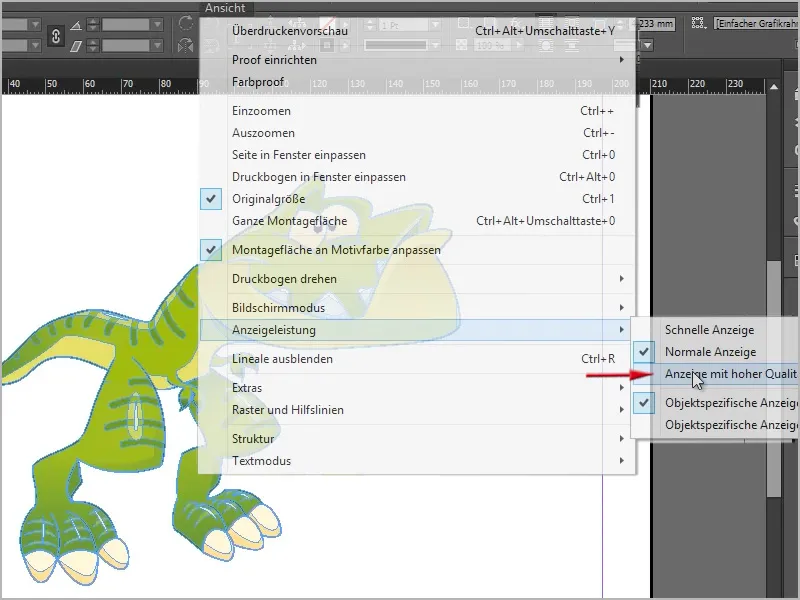Select Schnelle Anzeige

pyautogui.click(x=715, y=330)
